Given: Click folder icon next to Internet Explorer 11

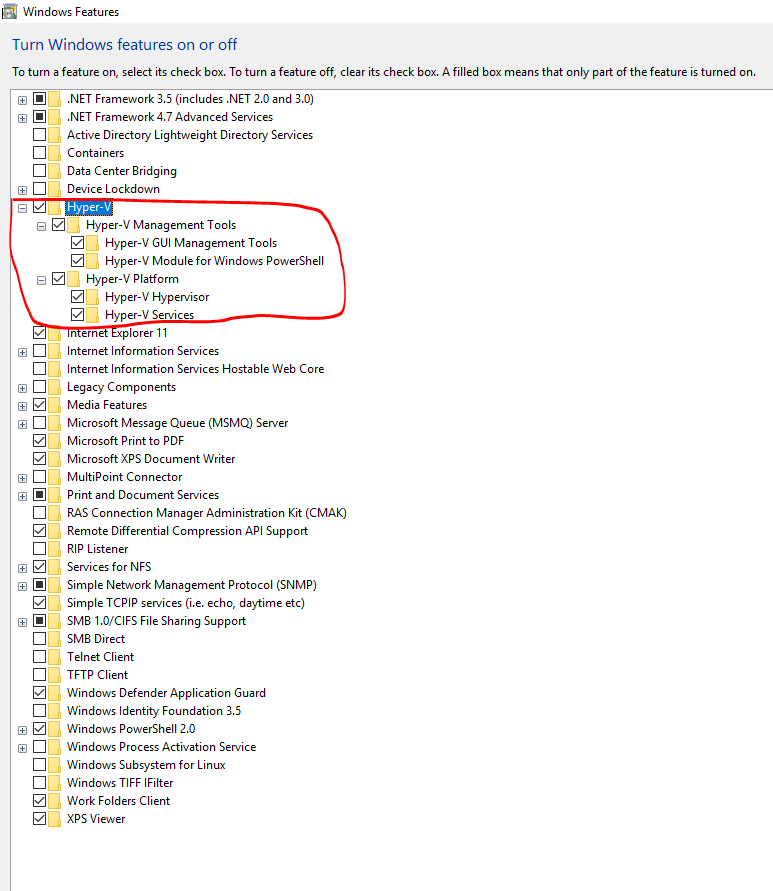Looking at the screenshot, I should click(x=55, y=333).
